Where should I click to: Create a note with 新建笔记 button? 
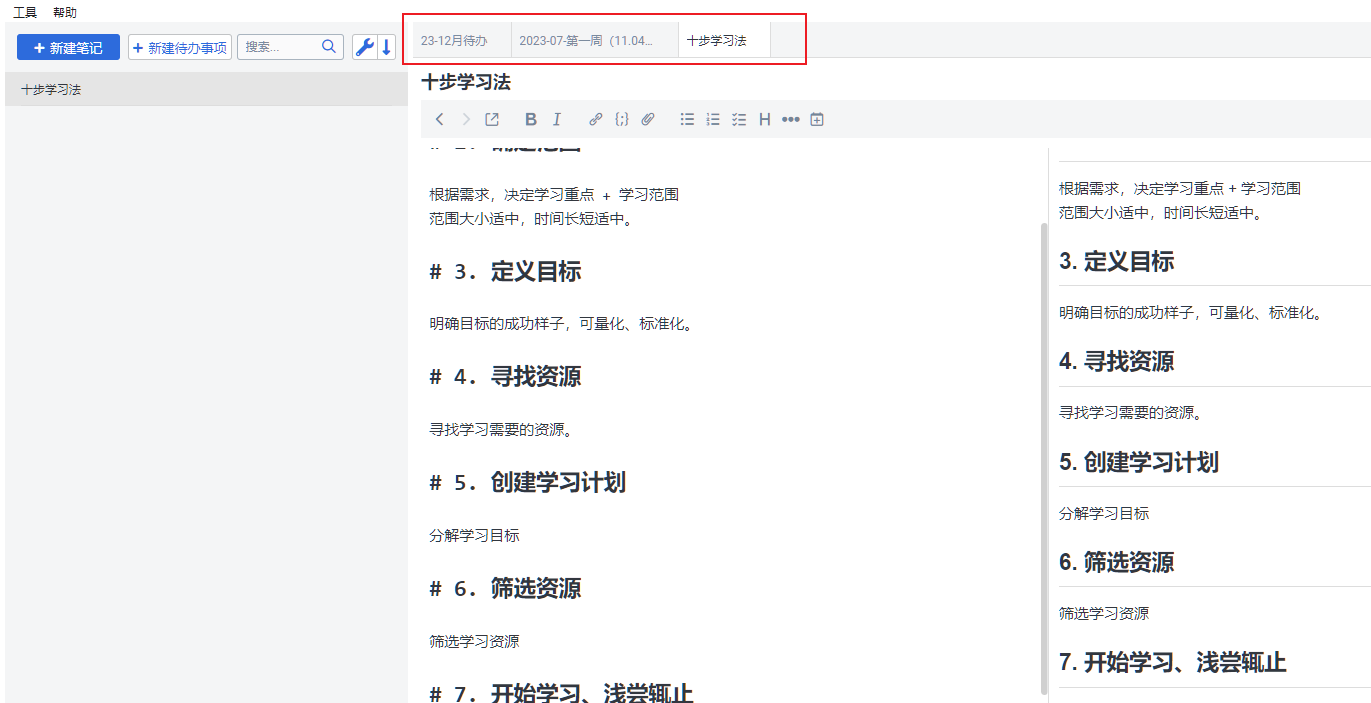point(67,47)
